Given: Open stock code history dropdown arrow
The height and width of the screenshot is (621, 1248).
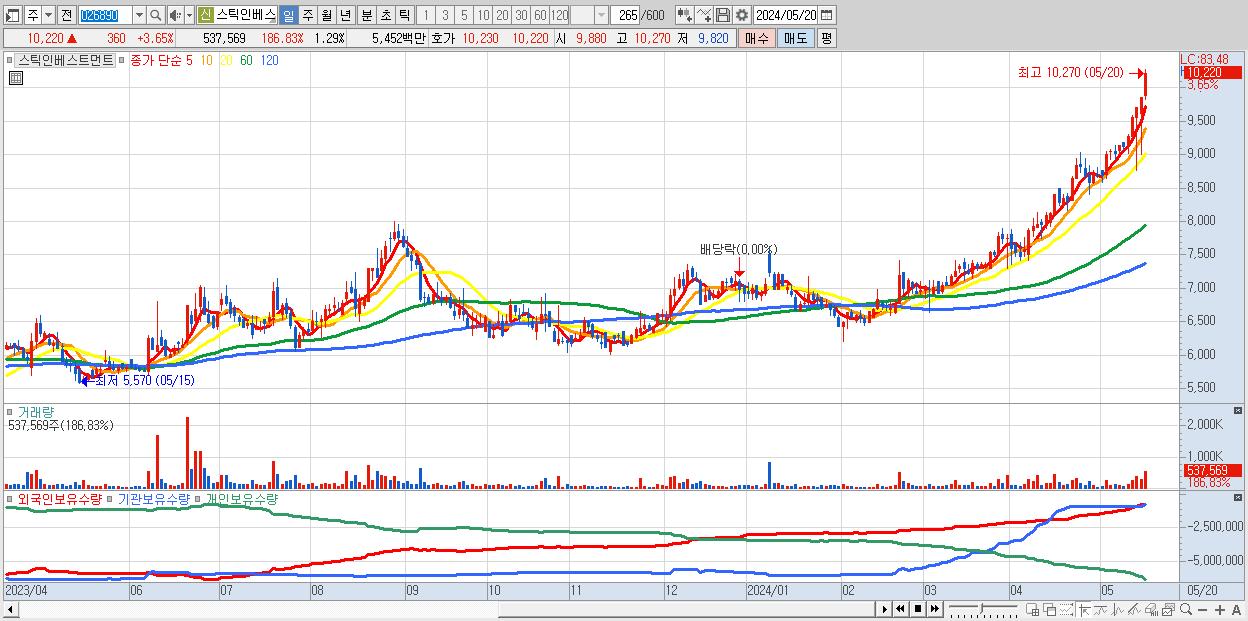Looking at the screenshot, I should click(x=139, y=15).
